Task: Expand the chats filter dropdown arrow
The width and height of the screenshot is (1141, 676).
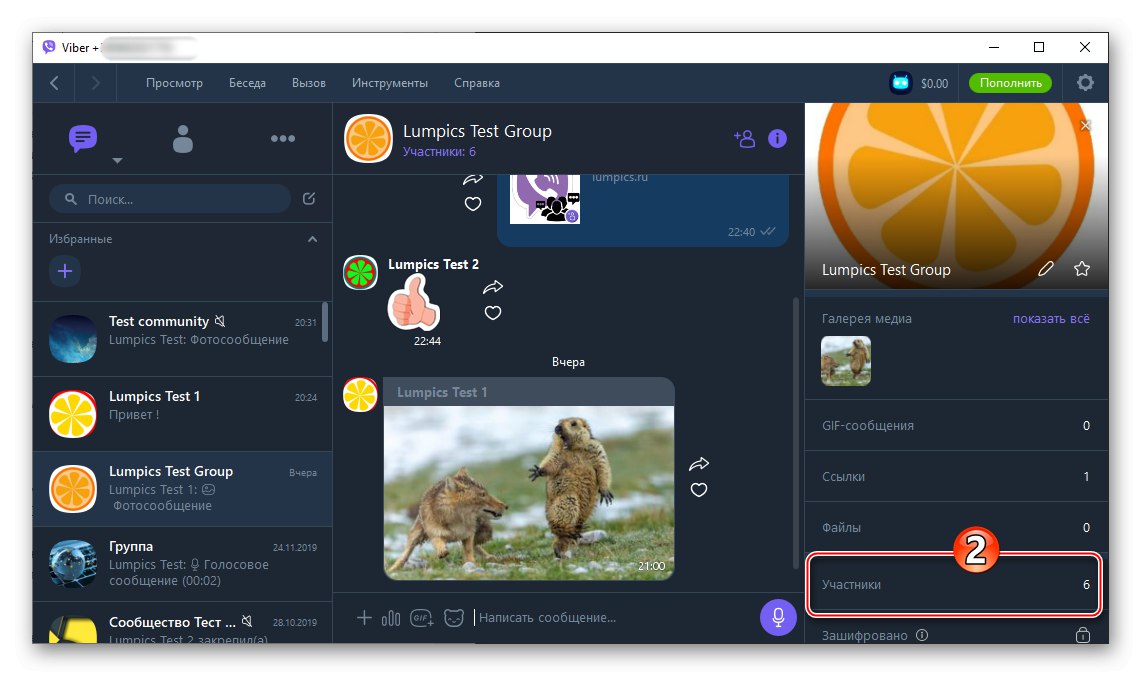Action: (x=117, y=161)
